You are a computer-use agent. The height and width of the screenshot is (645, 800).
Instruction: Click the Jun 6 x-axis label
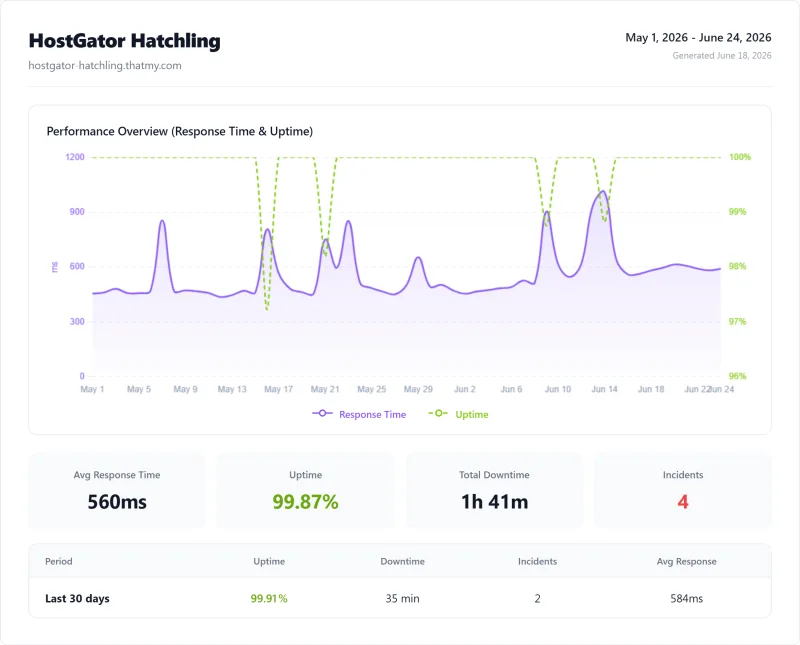point(511,389)
